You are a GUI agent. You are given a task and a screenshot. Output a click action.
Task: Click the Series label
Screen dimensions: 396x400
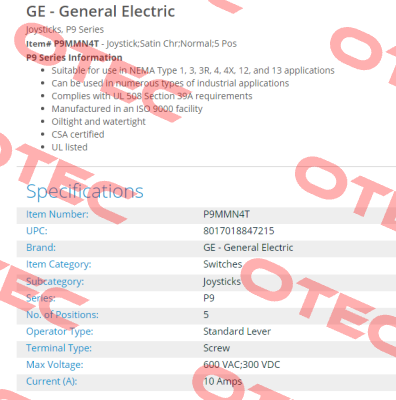[x=41, y=298]
